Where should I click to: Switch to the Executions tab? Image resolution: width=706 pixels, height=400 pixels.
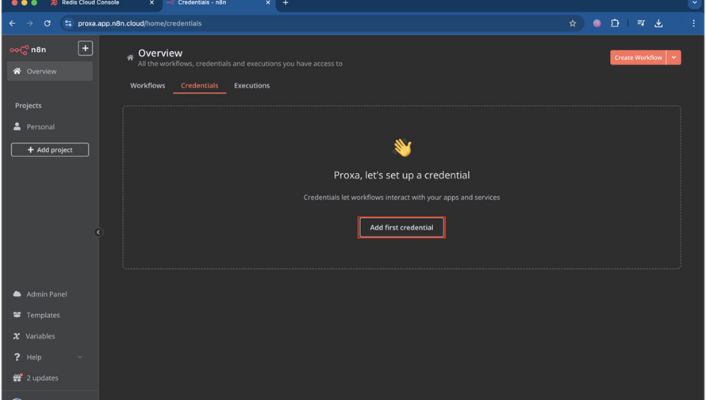251,86
